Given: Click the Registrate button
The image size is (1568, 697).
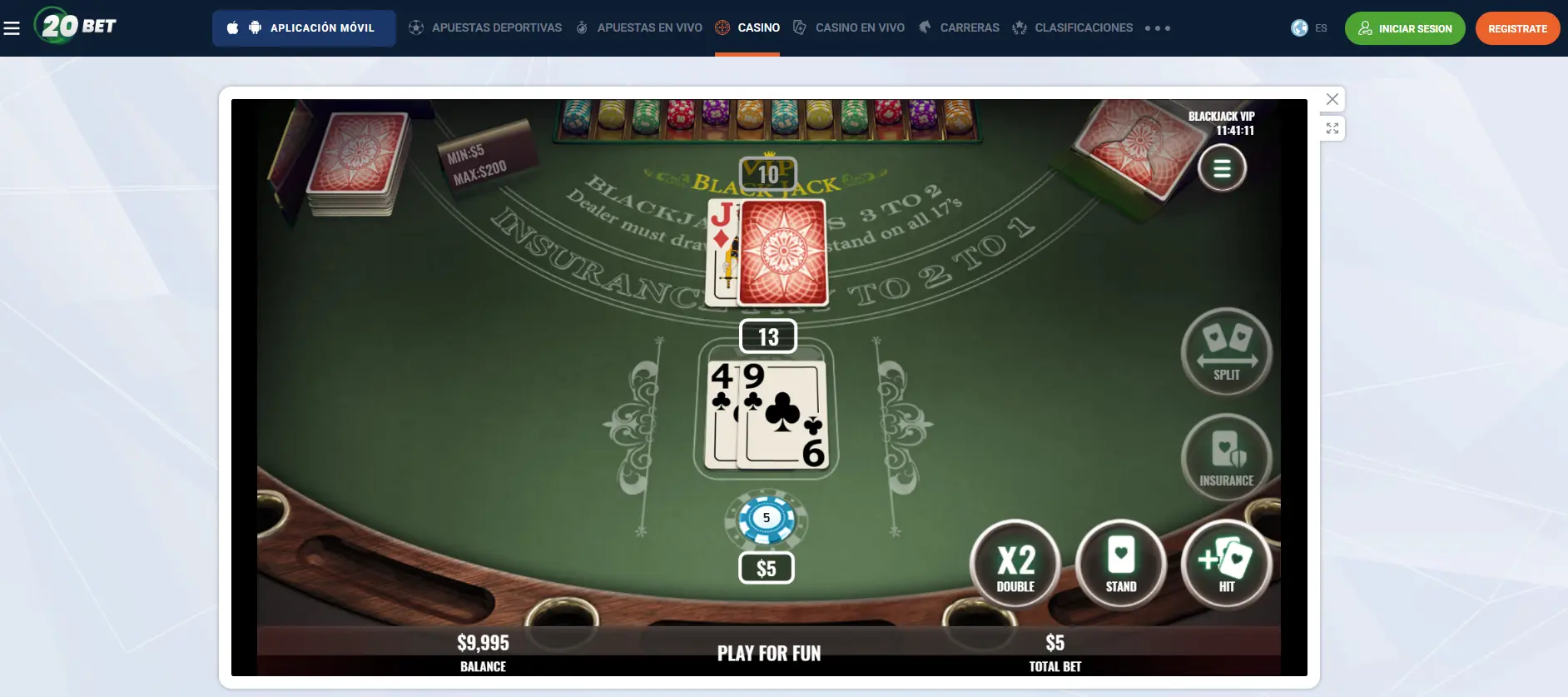Looking at the screenshot, I should tap(1517, 28).
